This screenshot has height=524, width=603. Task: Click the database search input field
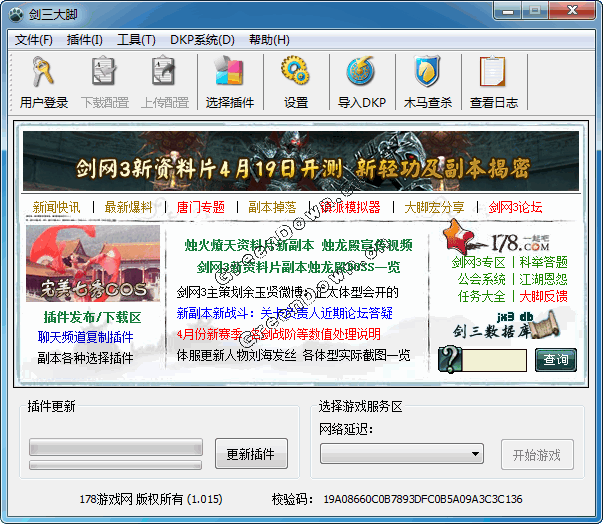[494, 360]
